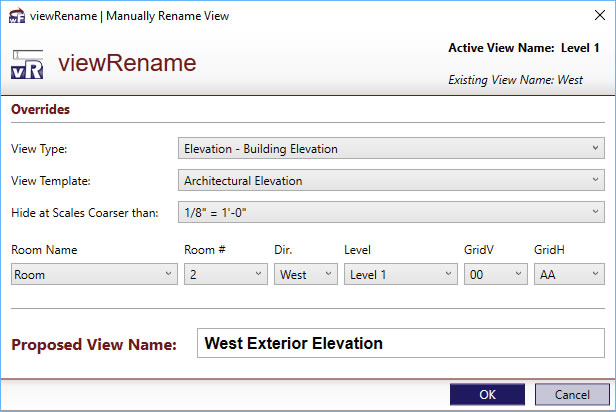Open Hide at Scales Coarser than dropdown
Viewport: 616px width, 412px height.
(x=391, y=212)
